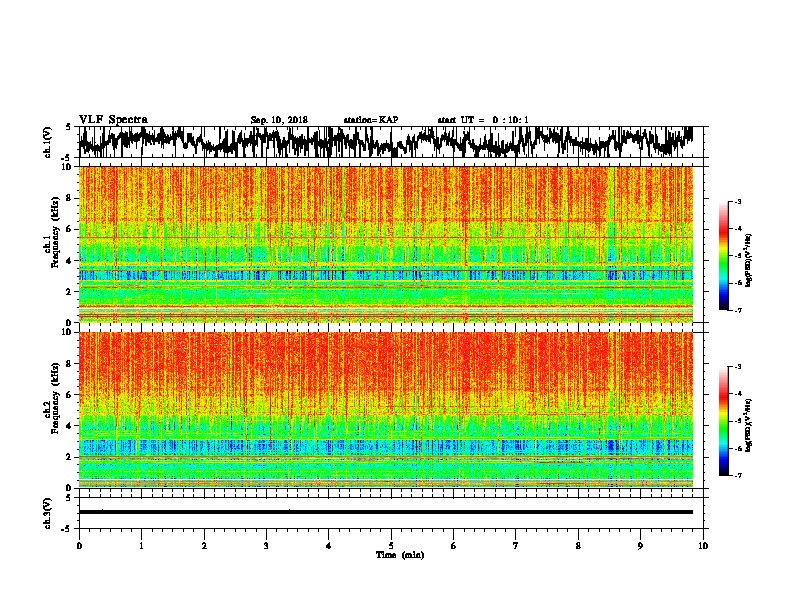The height and width of the screenshot is (612, 792).
Task: Click the flat ch.3 voltage trace line
Action: 386,512
